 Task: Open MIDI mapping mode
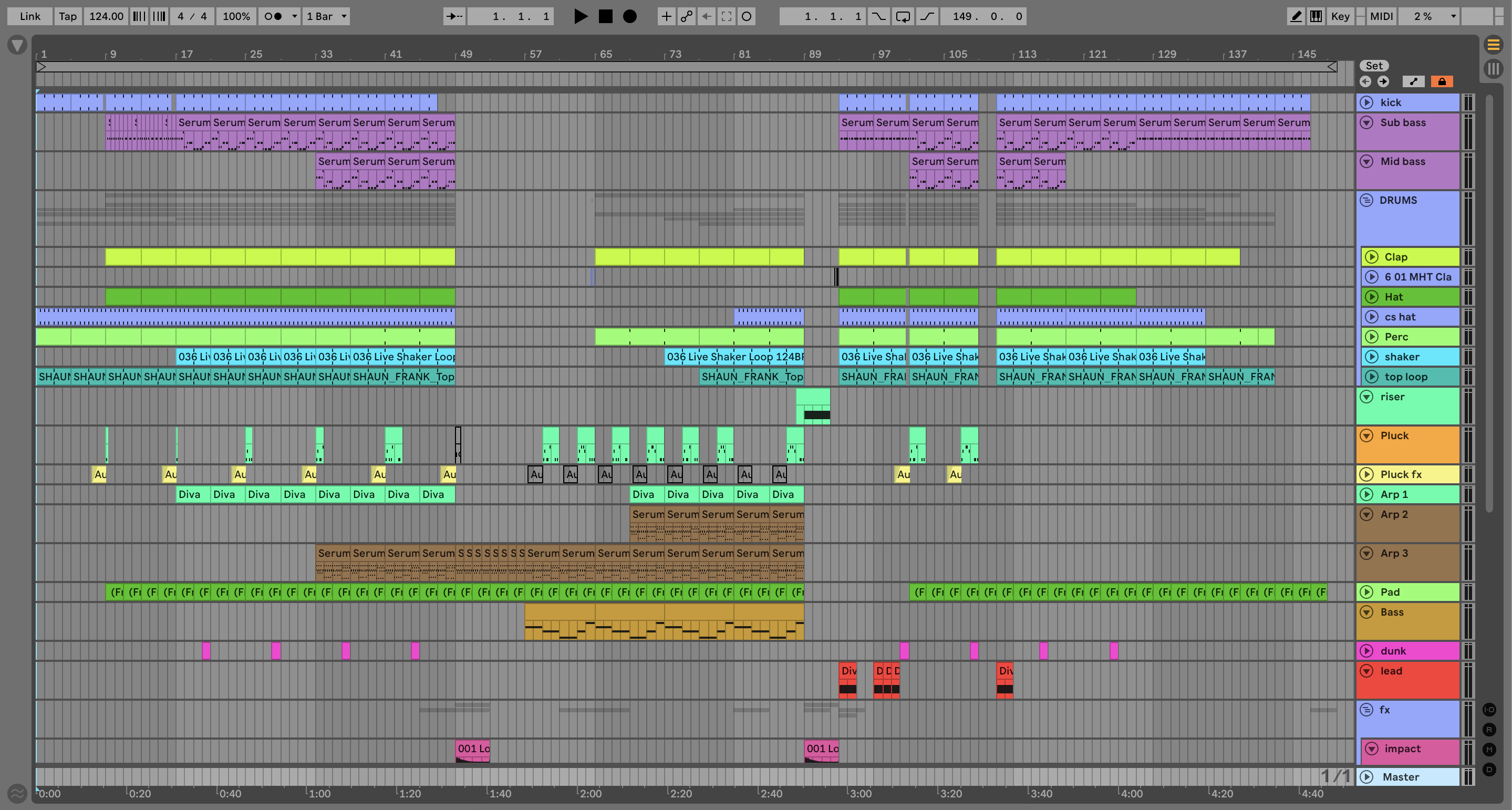(1381, 16)
